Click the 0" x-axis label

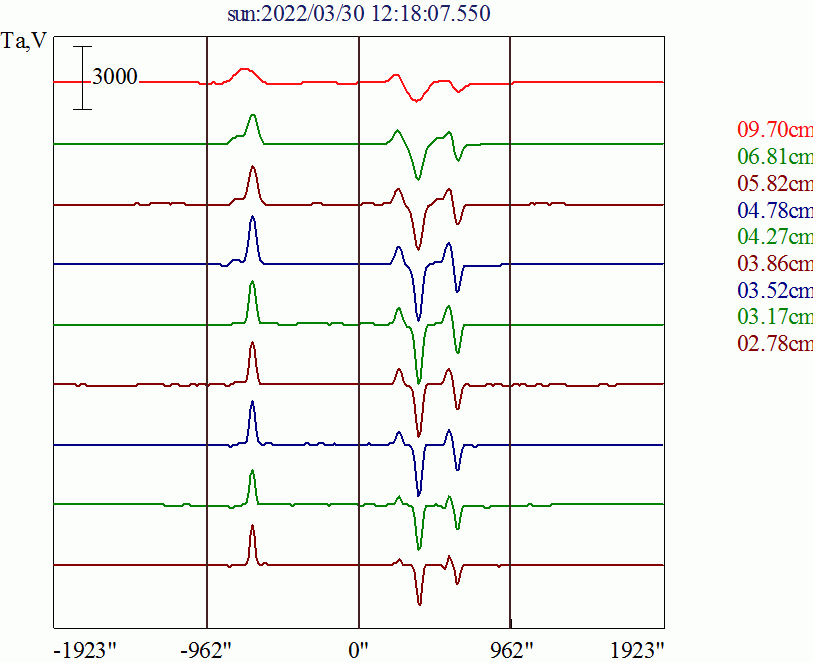point(358,650)
